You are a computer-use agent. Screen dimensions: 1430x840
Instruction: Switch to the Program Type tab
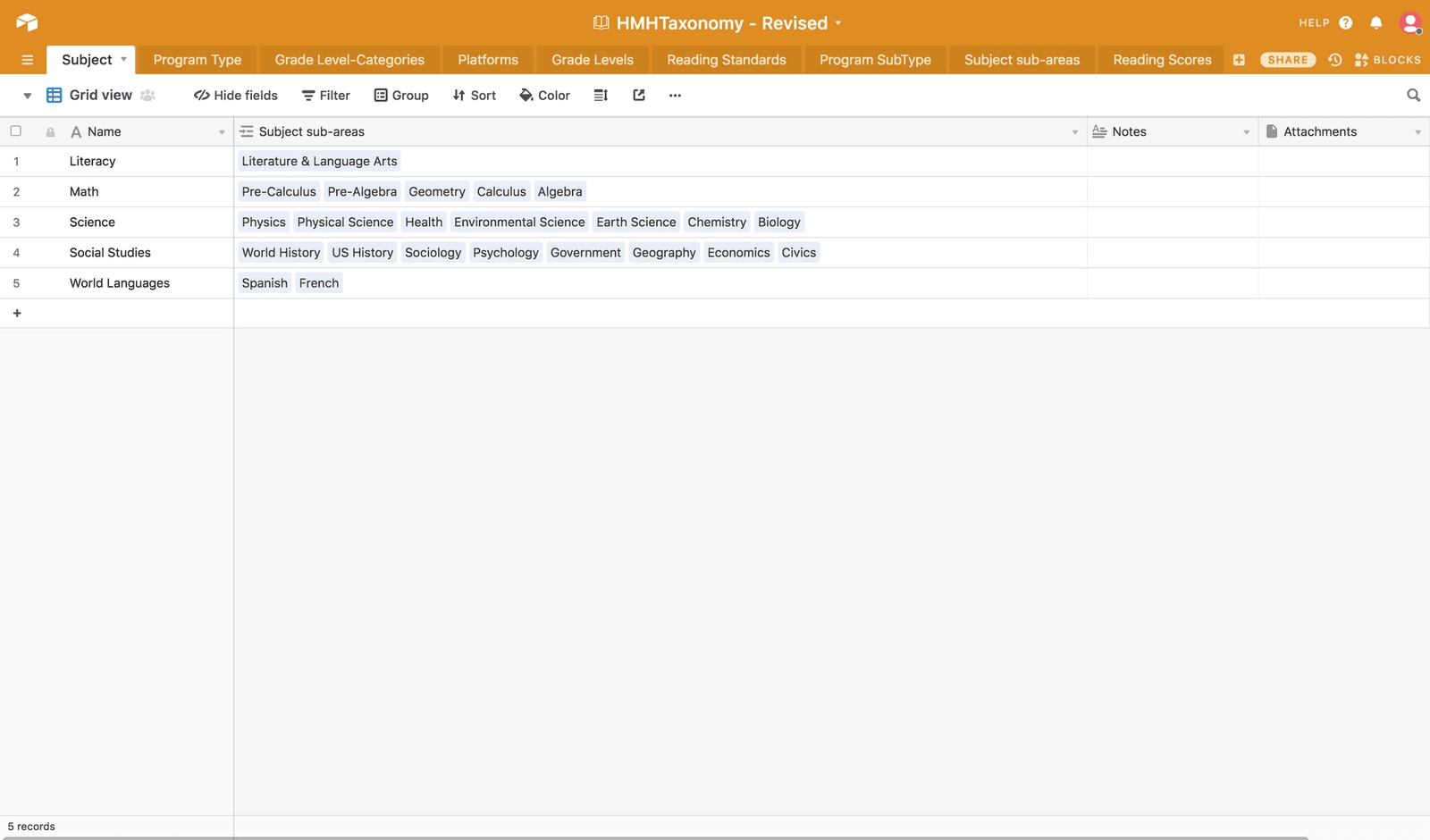pyautogui.click(x=198, y=60)
